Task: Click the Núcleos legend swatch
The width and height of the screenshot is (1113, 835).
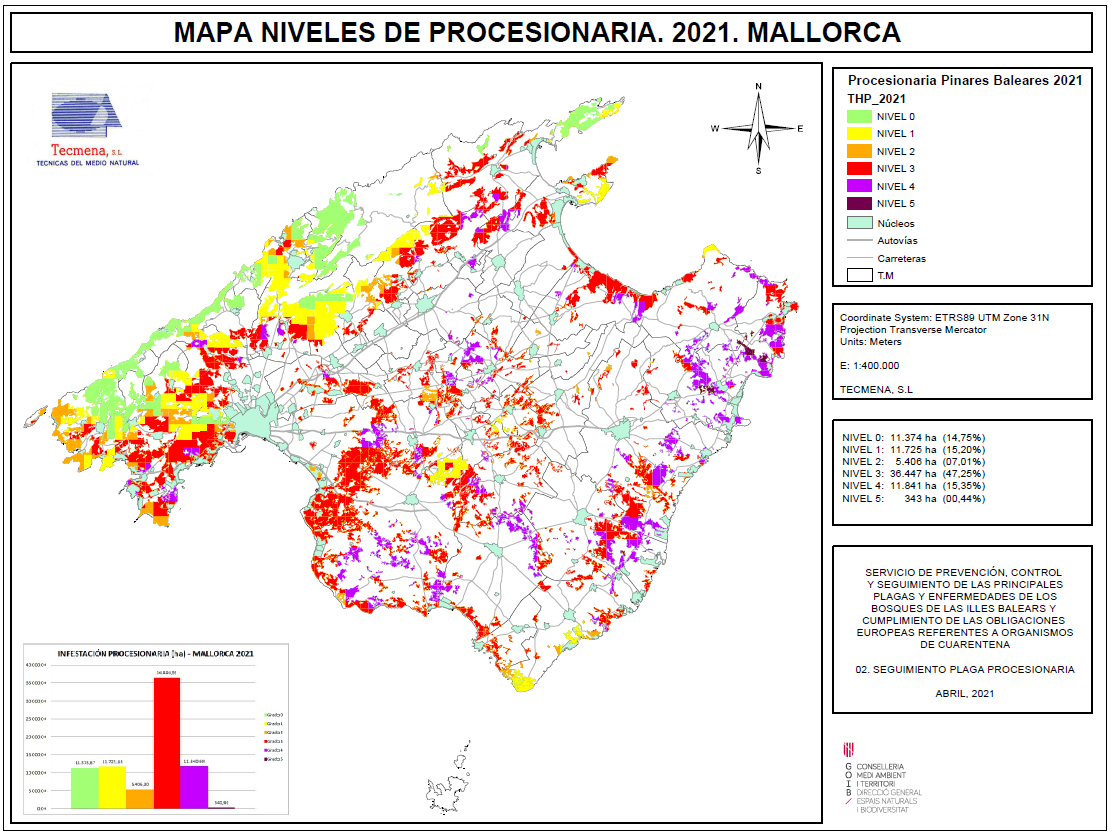Action: 859,223
